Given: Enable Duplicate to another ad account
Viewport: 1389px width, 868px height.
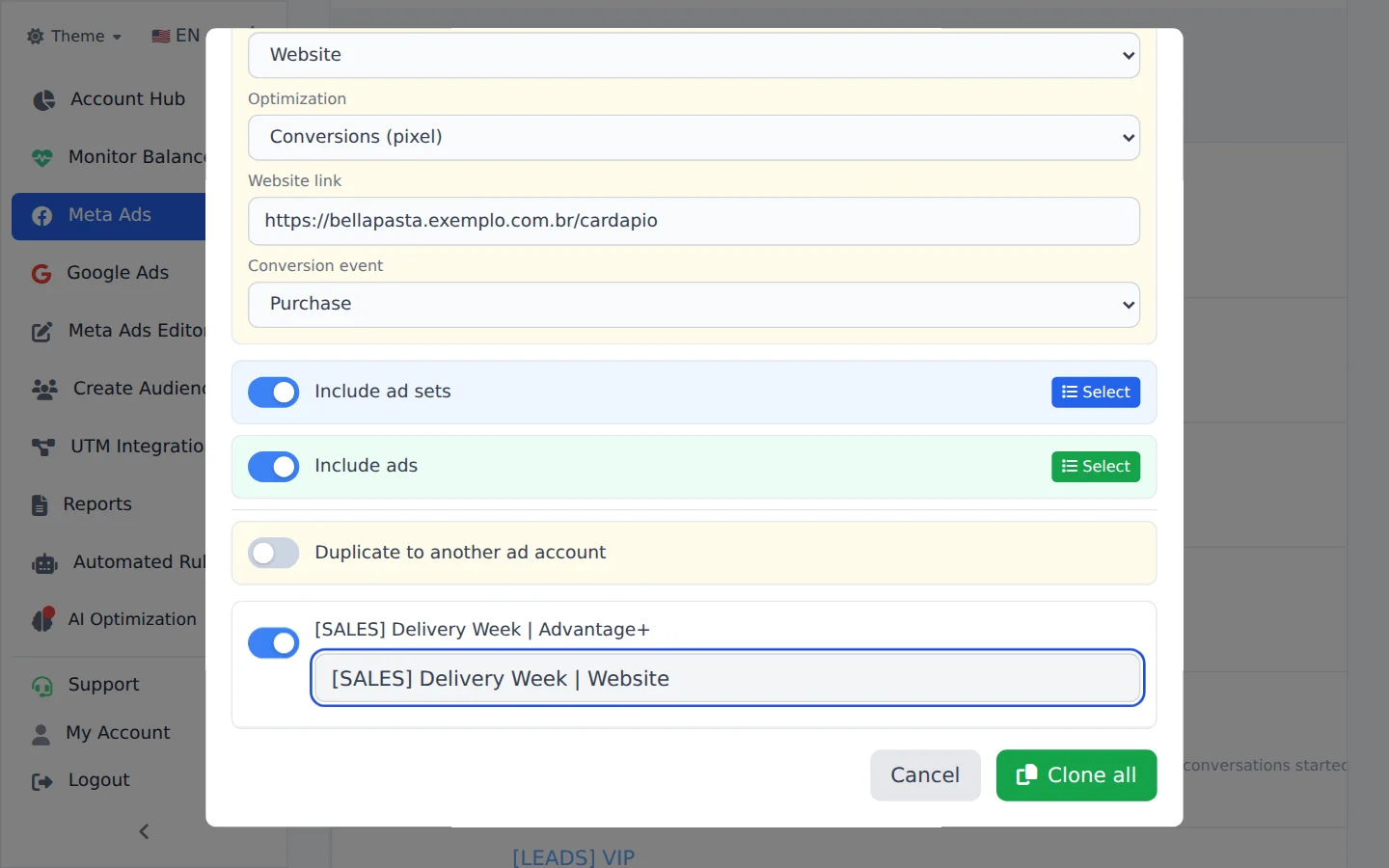Looking at the screenshot, I should pyautogui.click(x=274, y=553).
